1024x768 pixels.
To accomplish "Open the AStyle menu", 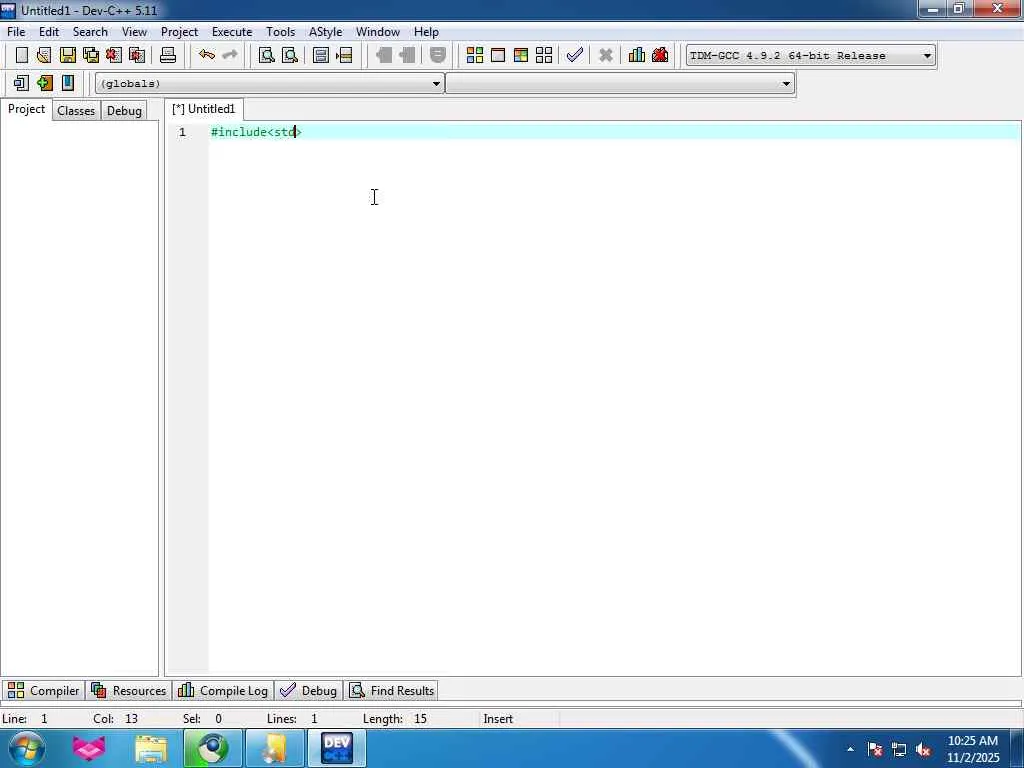I will coord(326,32).
